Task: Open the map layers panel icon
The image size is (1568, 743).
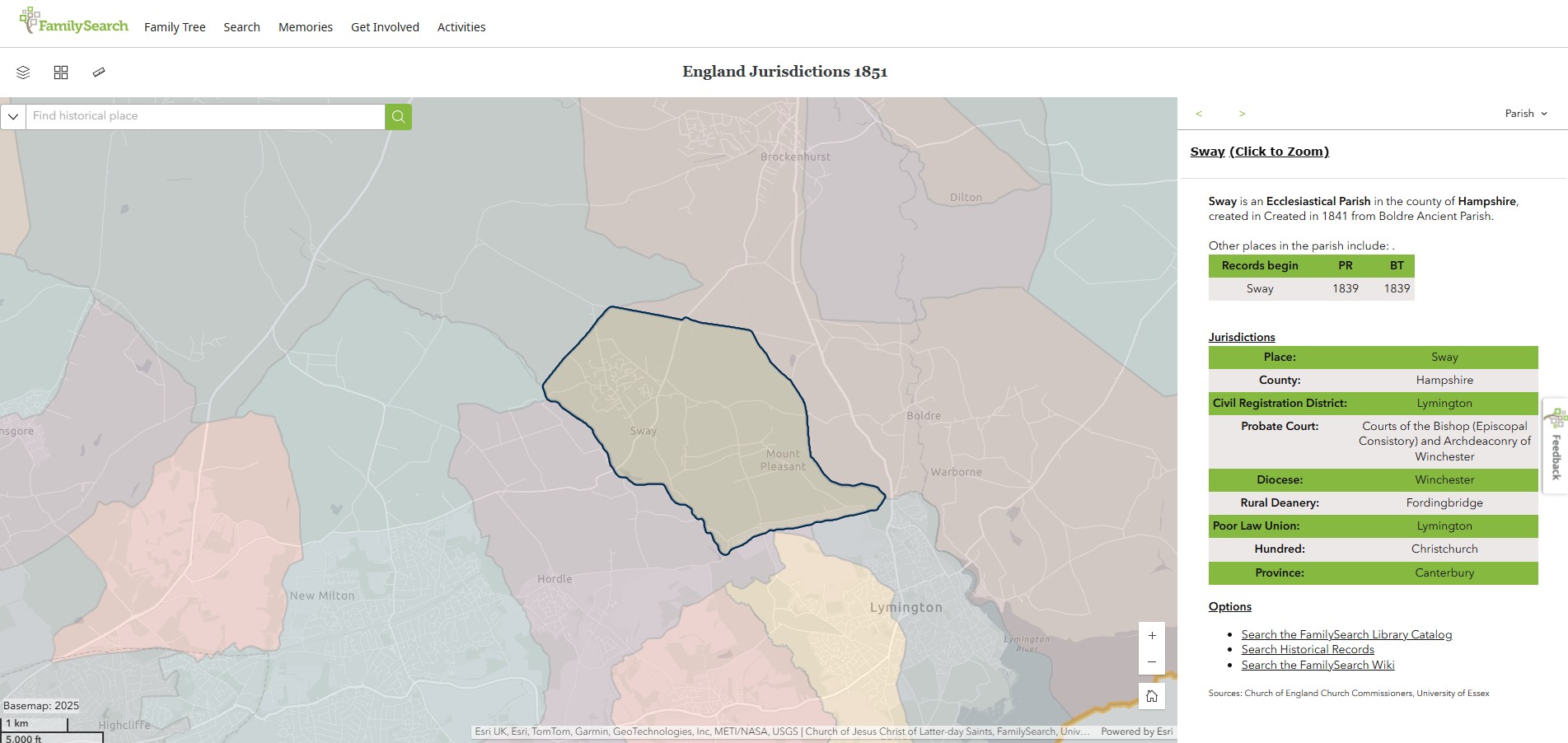Action: (22, 72)
